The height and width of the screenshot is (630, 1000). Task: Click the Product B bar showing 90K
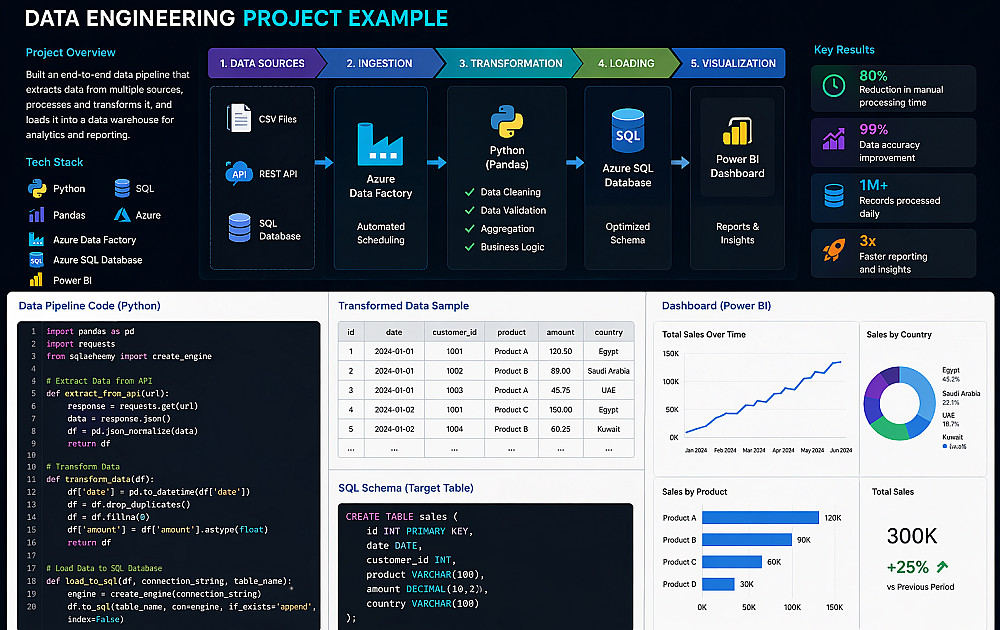coord(747,539)
